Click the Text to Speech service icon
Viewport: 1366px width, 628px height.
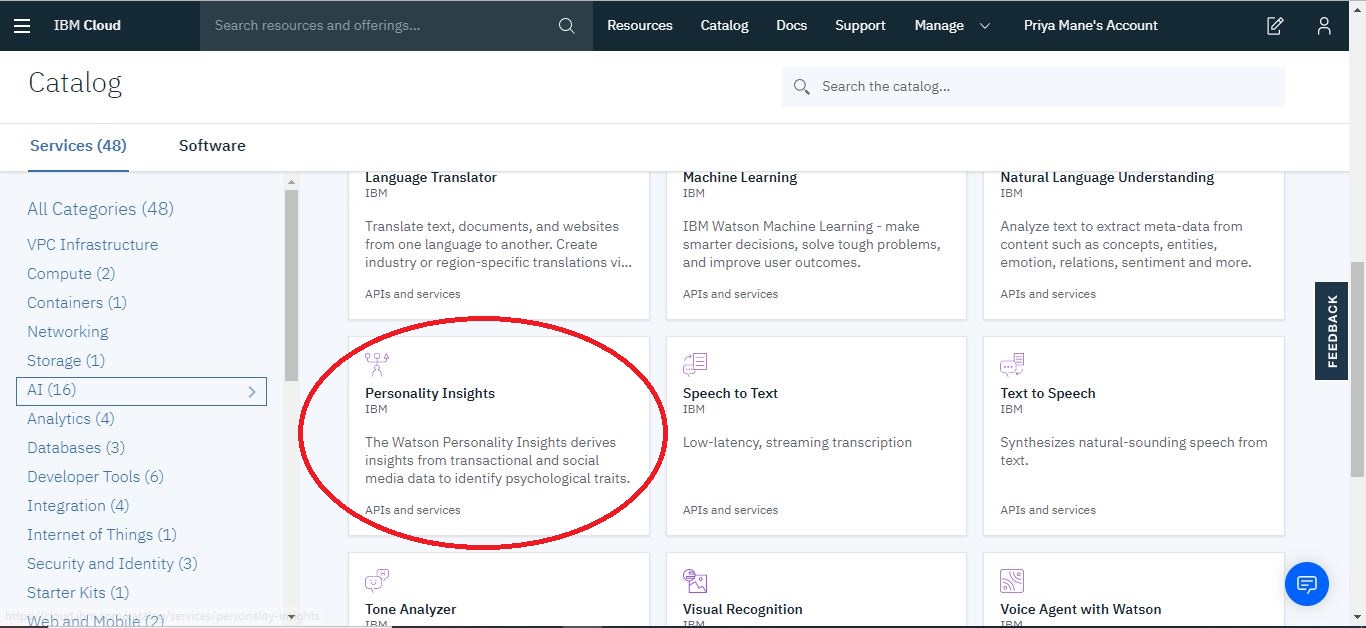(1011, 364)
